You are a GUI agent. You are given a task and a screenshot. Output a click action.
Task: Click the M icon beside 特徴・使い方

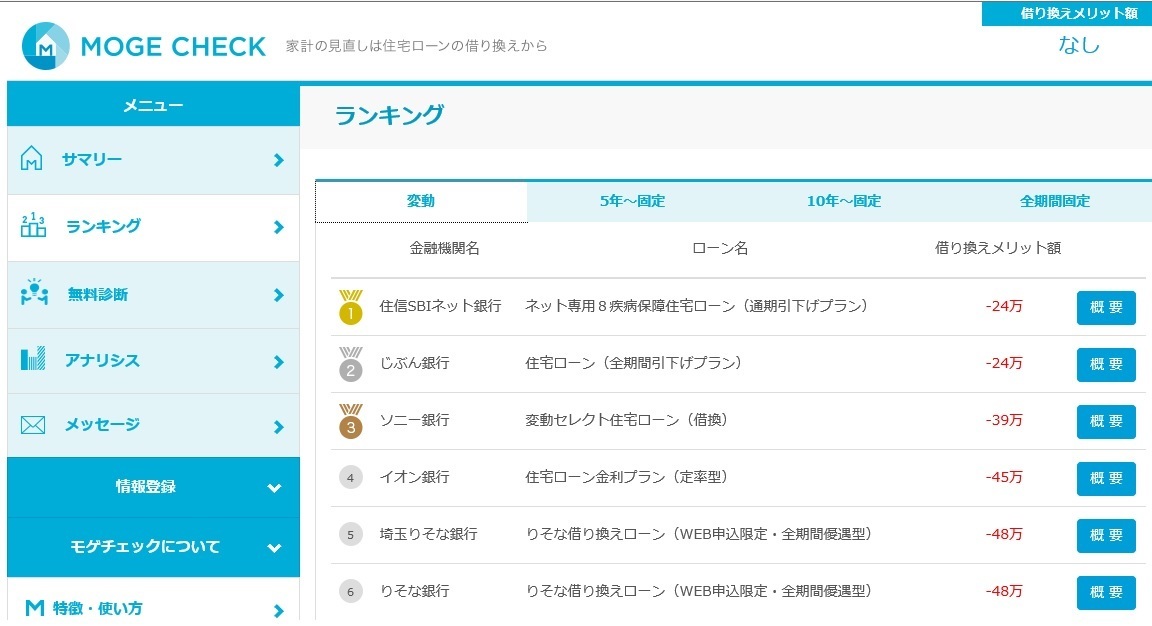(35, 608)
